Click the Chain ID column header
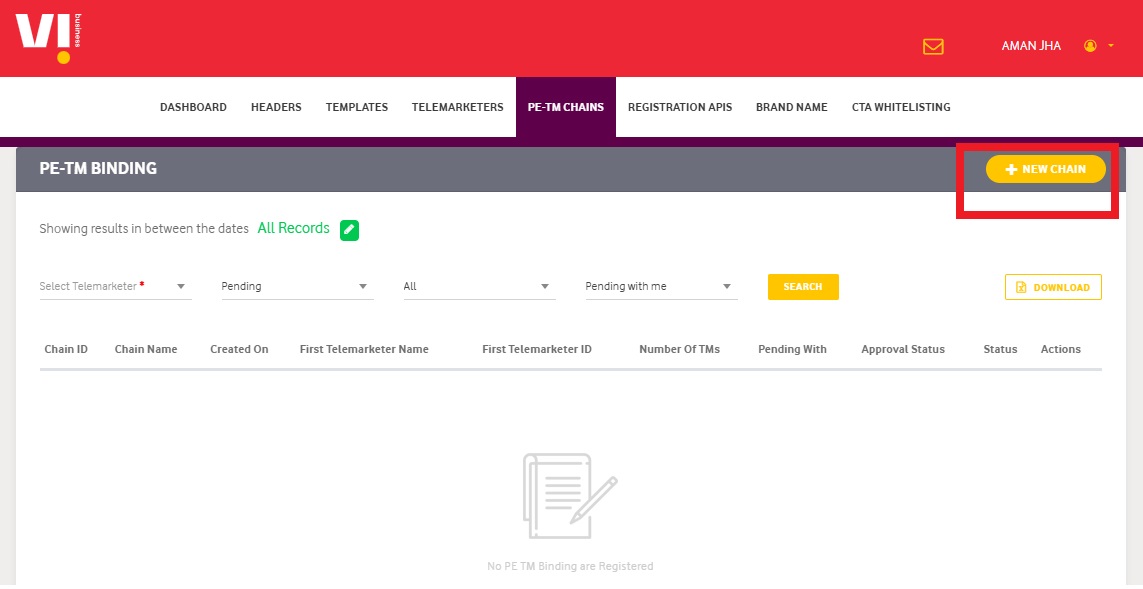The height and width of the screenshot is (589, 1143). [65, 349]
